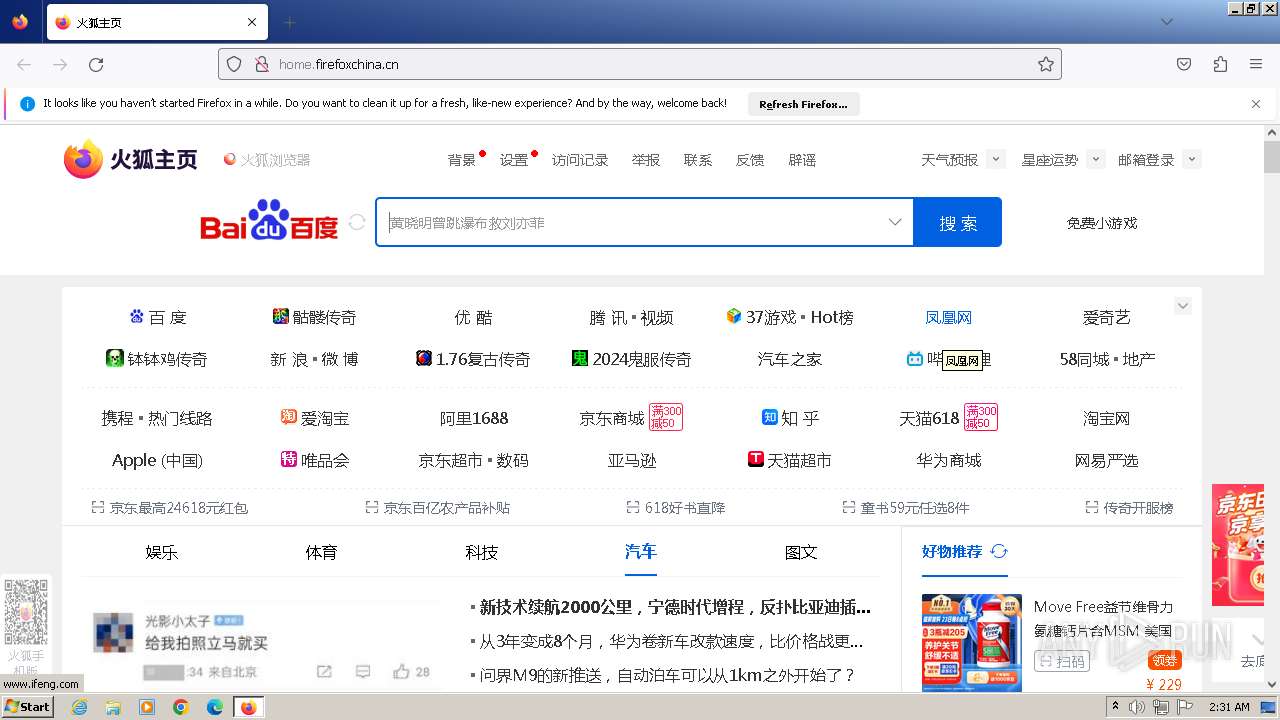Image resolution: width=1280 pixels, height=720 pixels.
Task: Expand the 邮箱登录 dropdown
Action: [1191, 160]
